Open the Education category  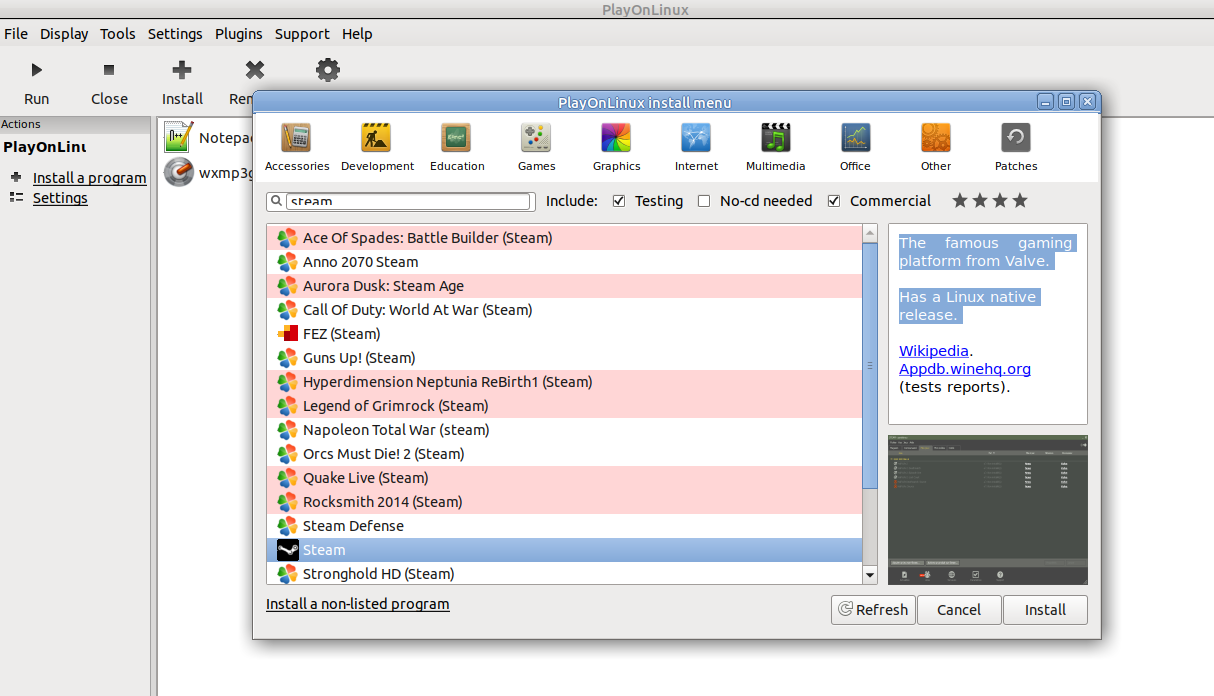457,146
